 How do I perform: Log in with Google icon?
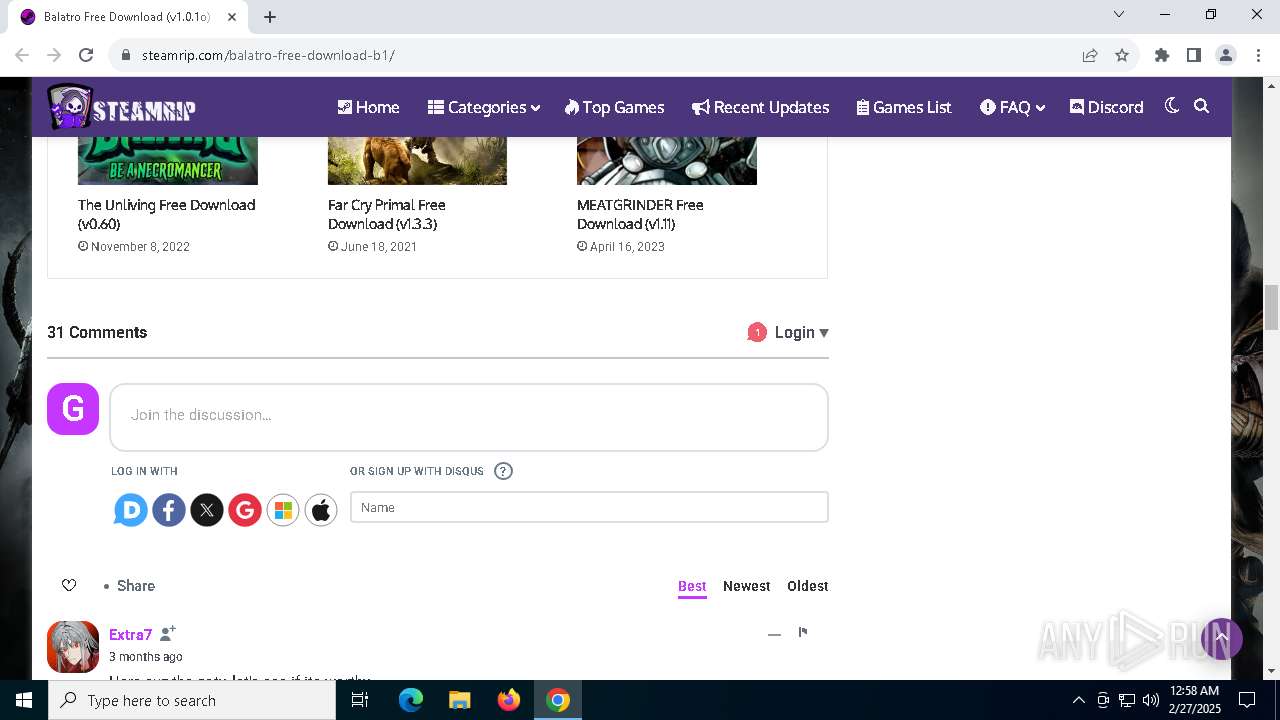click(244, 510)
